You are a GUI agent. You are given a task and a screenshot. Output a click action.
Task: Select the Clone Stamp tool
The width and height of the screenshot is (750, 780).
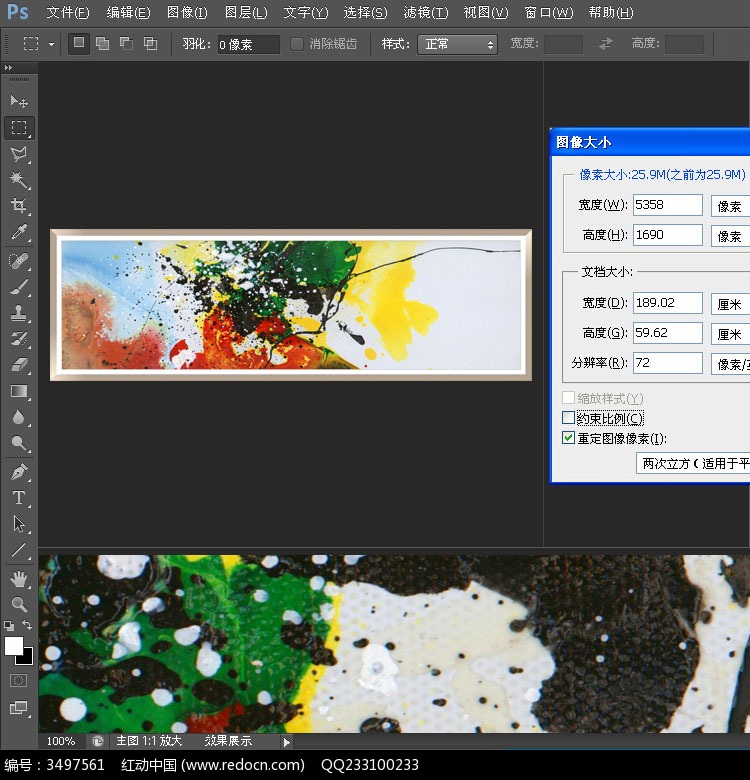19,313
